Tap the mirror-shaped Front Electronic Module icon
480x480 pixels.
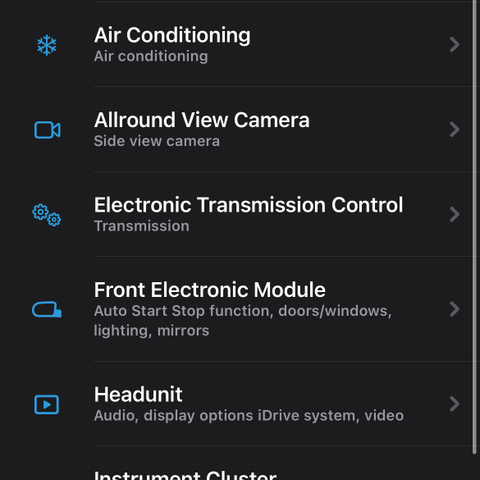[47, 309]
